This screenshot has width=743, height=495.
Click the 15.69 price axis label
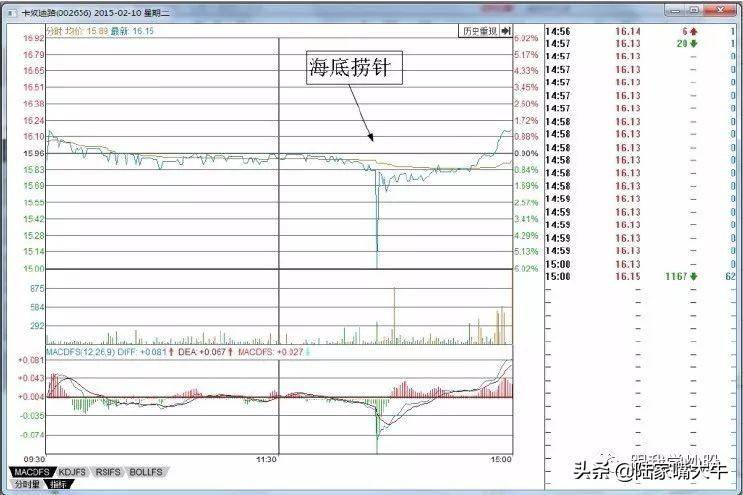[34, 186]
